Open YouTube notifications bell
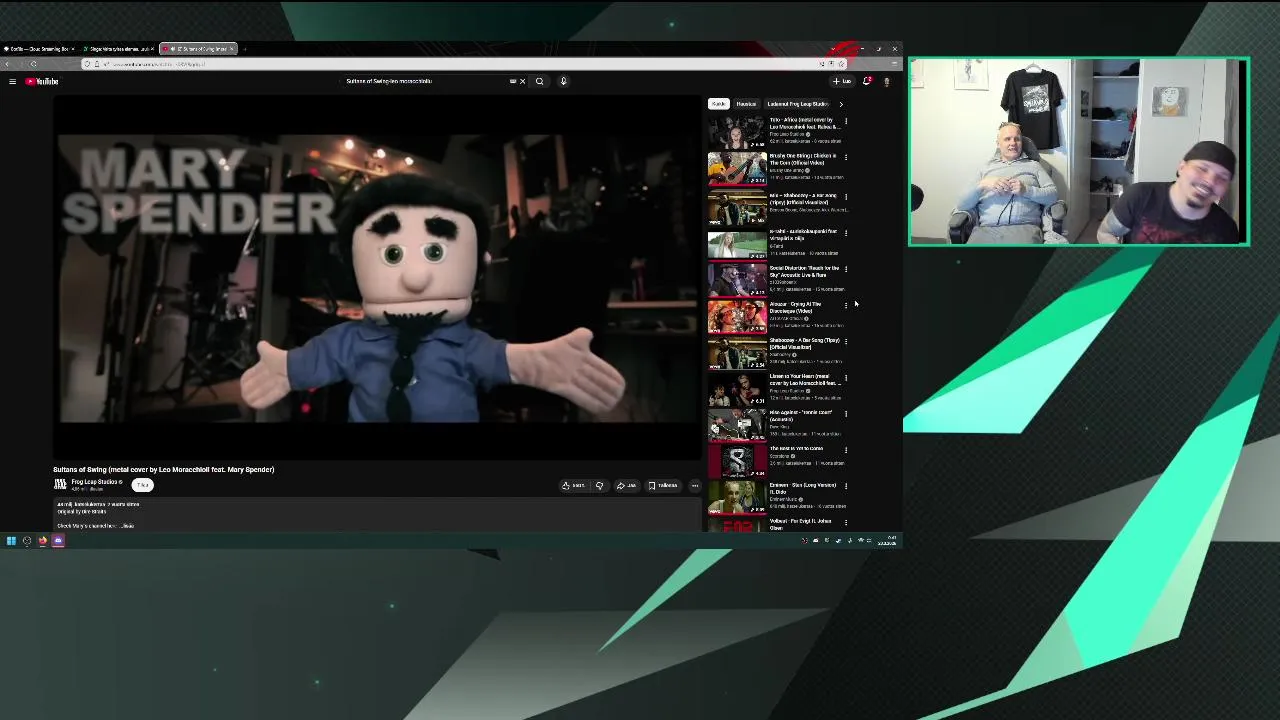This screenshot has height=720, width=1280. [867, 81]
